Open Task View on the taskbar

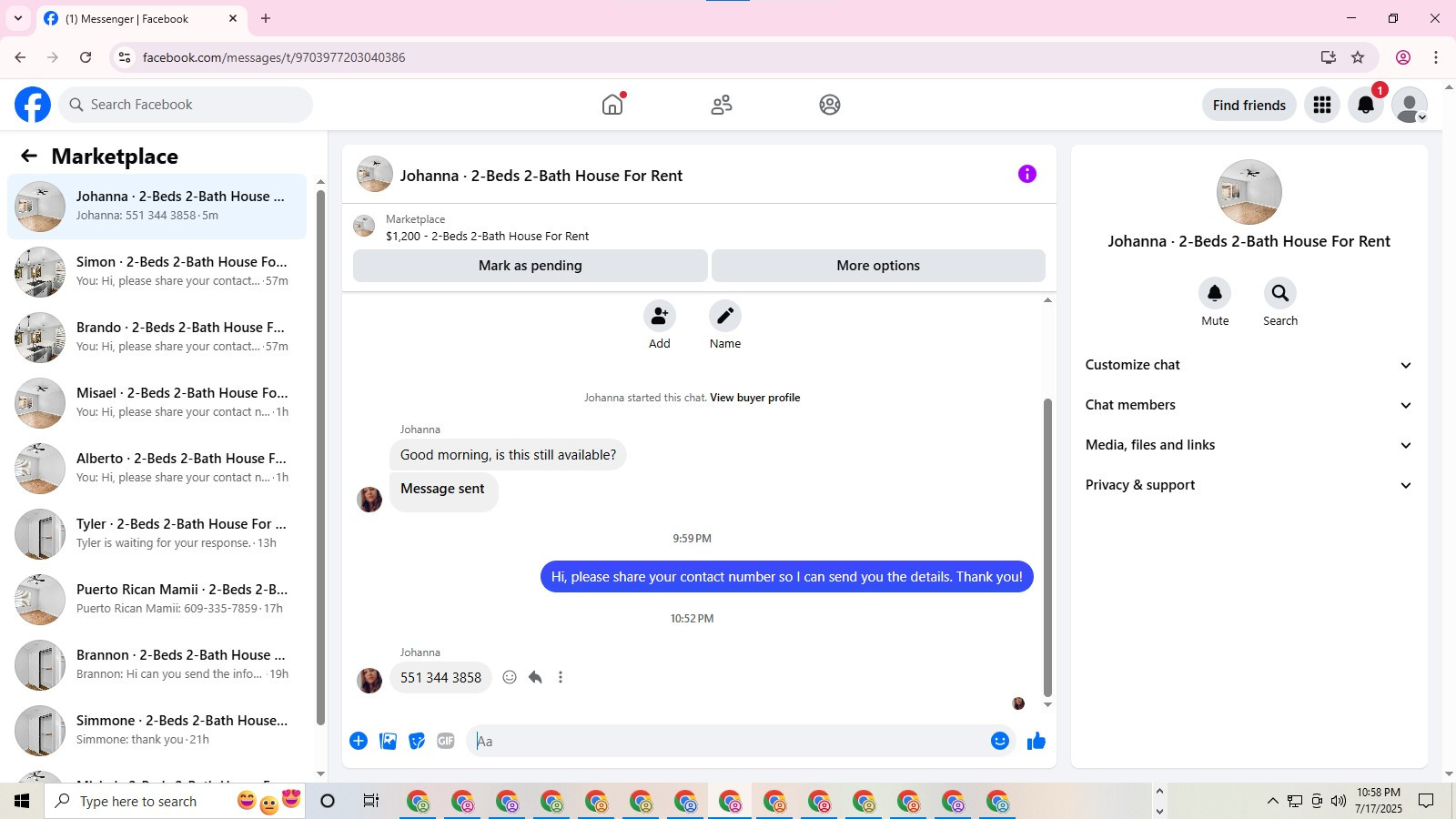tap(371, 801)
